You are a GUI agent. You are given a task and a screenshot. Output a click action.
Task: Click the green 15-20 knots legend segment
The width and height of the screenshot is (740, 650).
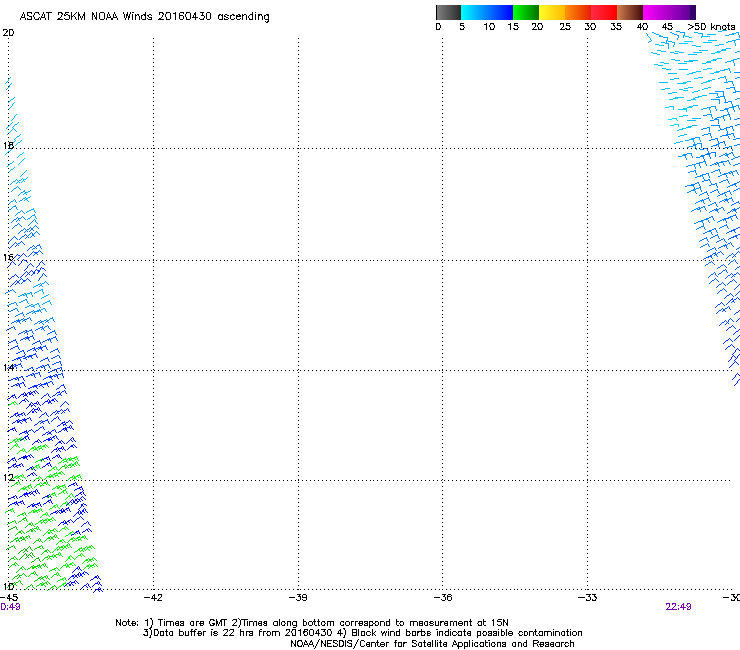526,12
